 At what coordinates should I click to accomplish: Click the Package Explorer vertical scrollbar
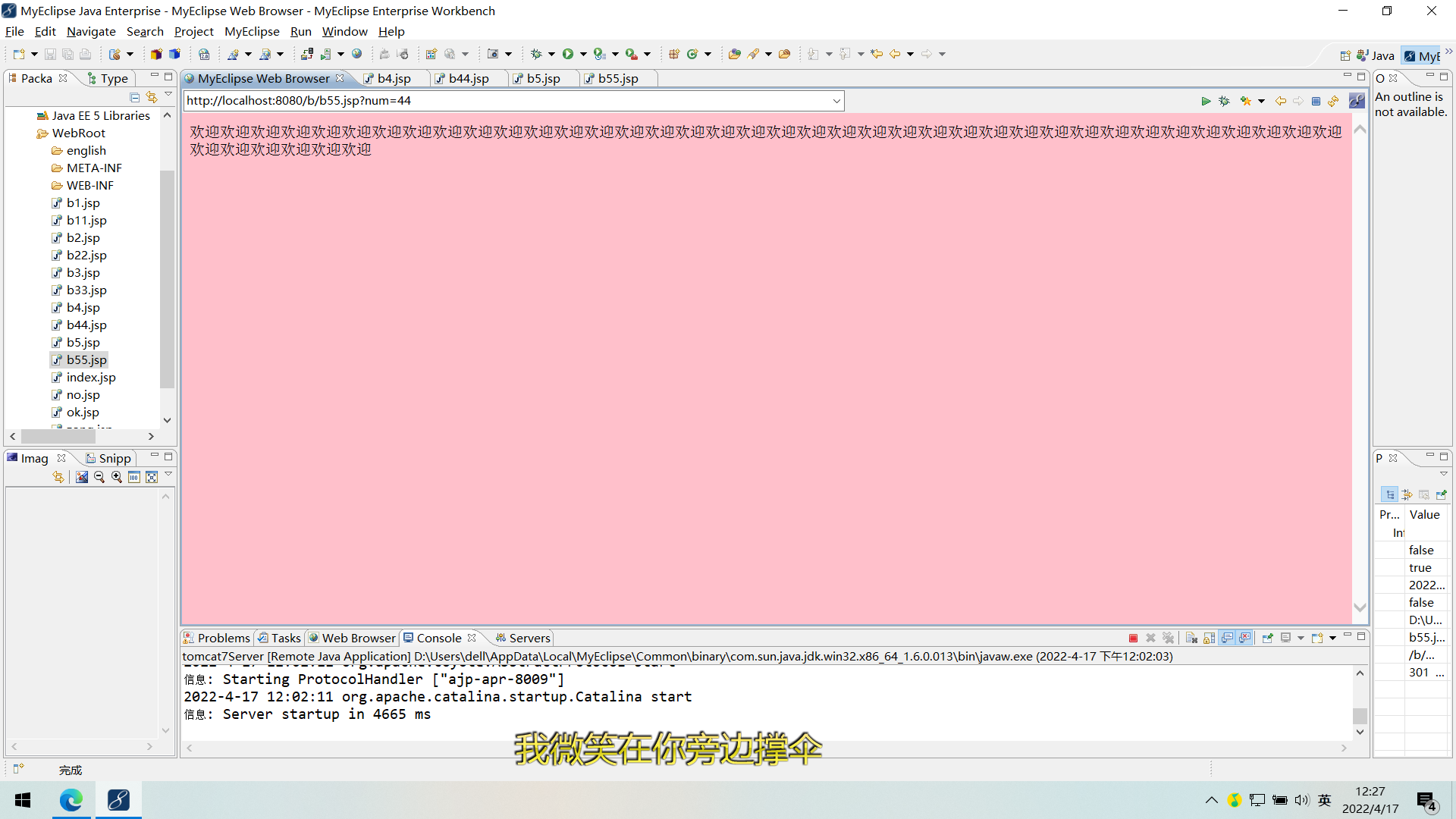pos(167,281)
